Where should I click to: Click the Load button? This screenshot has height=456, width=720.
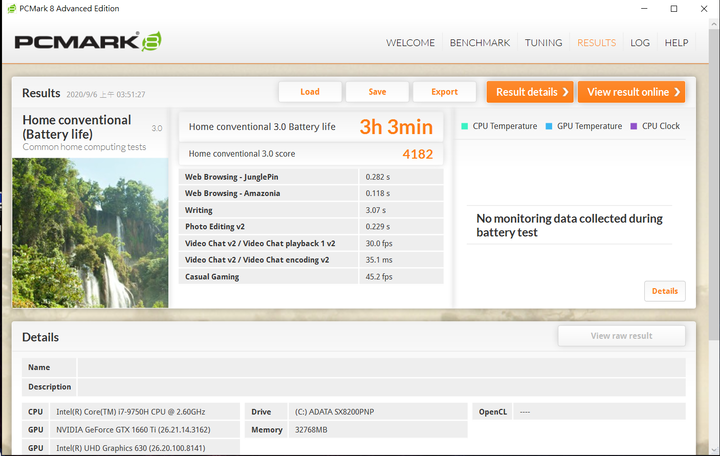[x=310, y=92]
